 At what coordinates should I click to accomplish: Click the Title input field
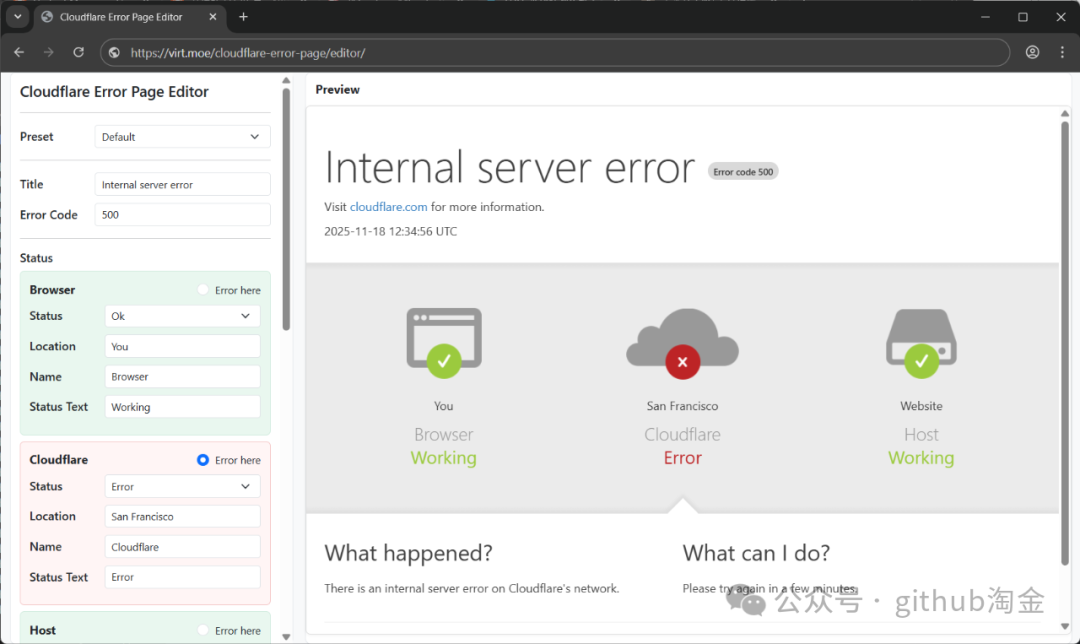(x=182, y=185)
